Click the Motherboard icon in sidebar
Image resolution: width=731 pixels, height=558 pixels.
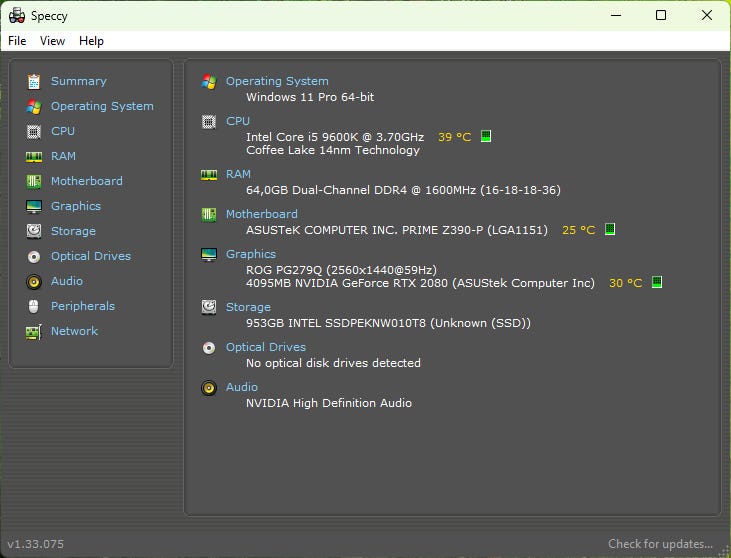pos(34,181)
